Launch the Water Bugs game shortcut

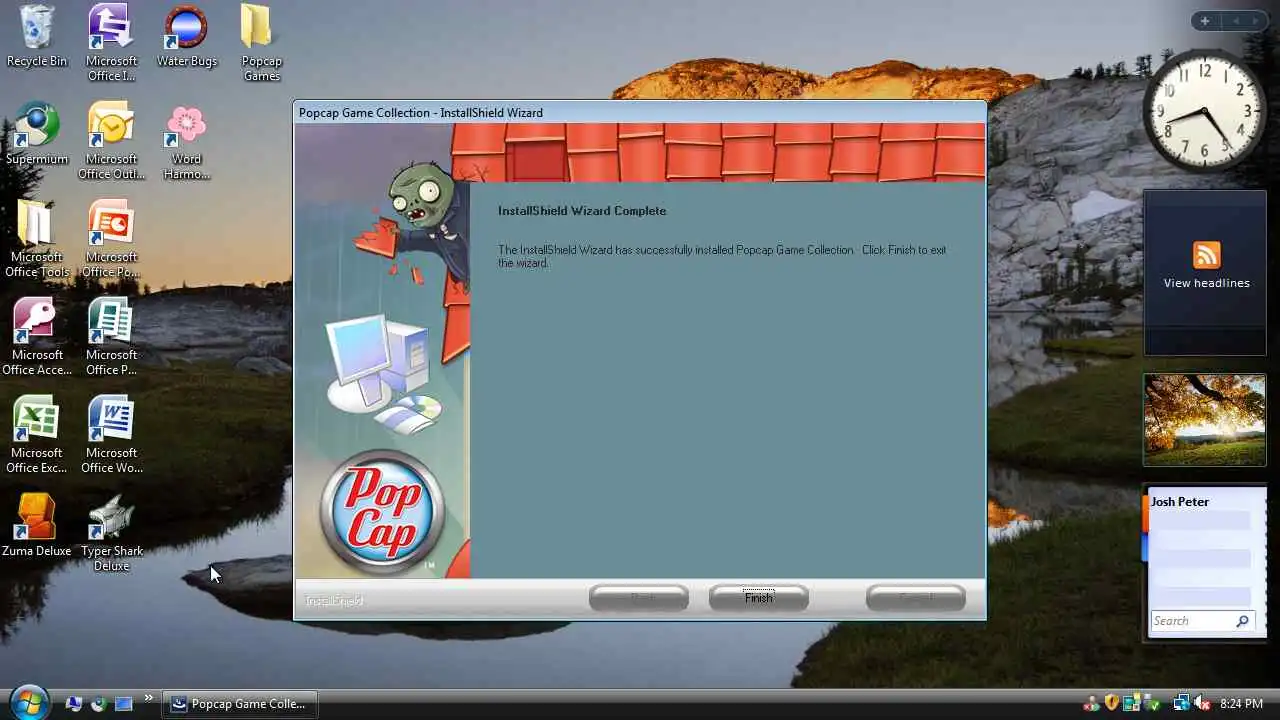(186, 37)
